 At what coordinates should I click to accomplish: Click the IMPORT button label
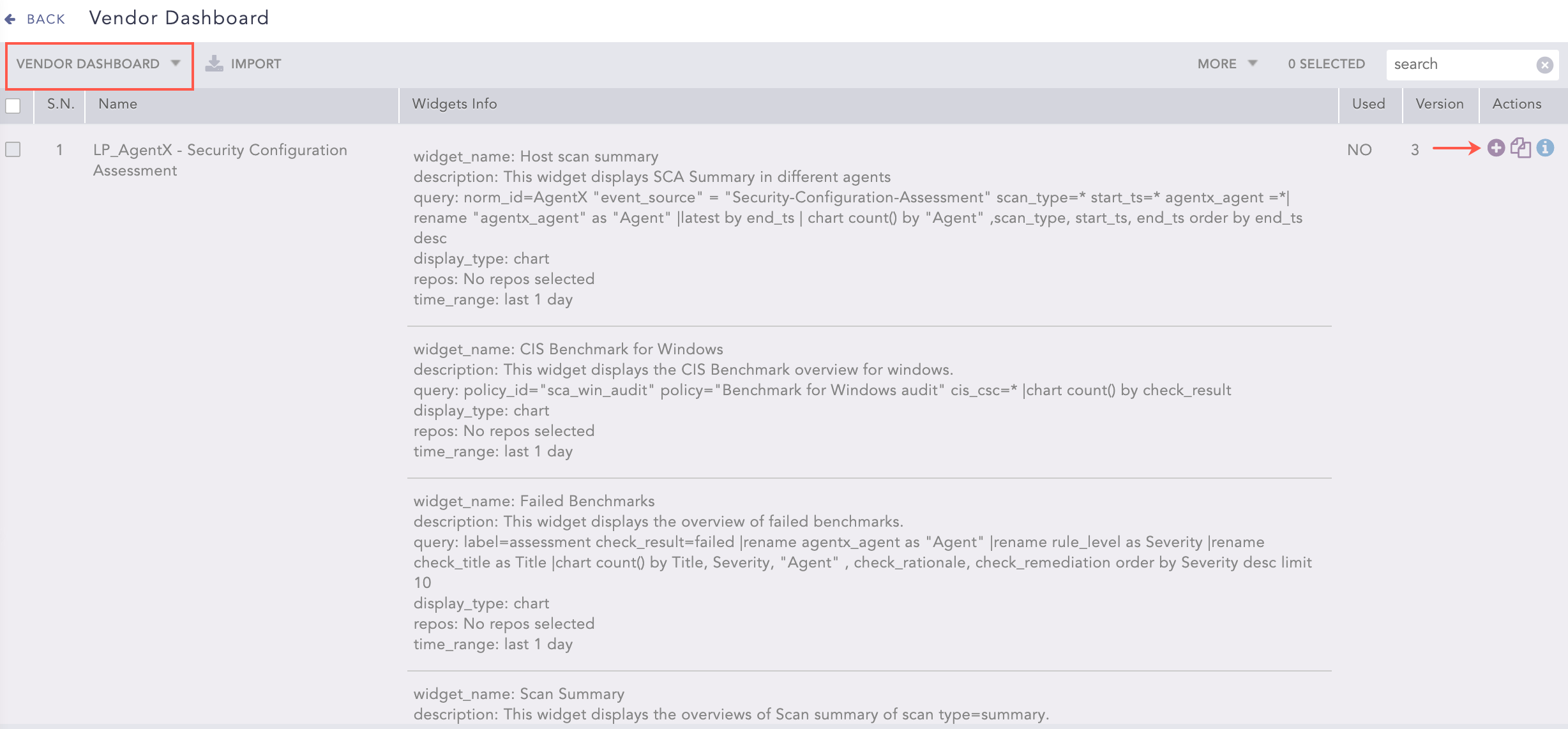[x=256, y=64]
